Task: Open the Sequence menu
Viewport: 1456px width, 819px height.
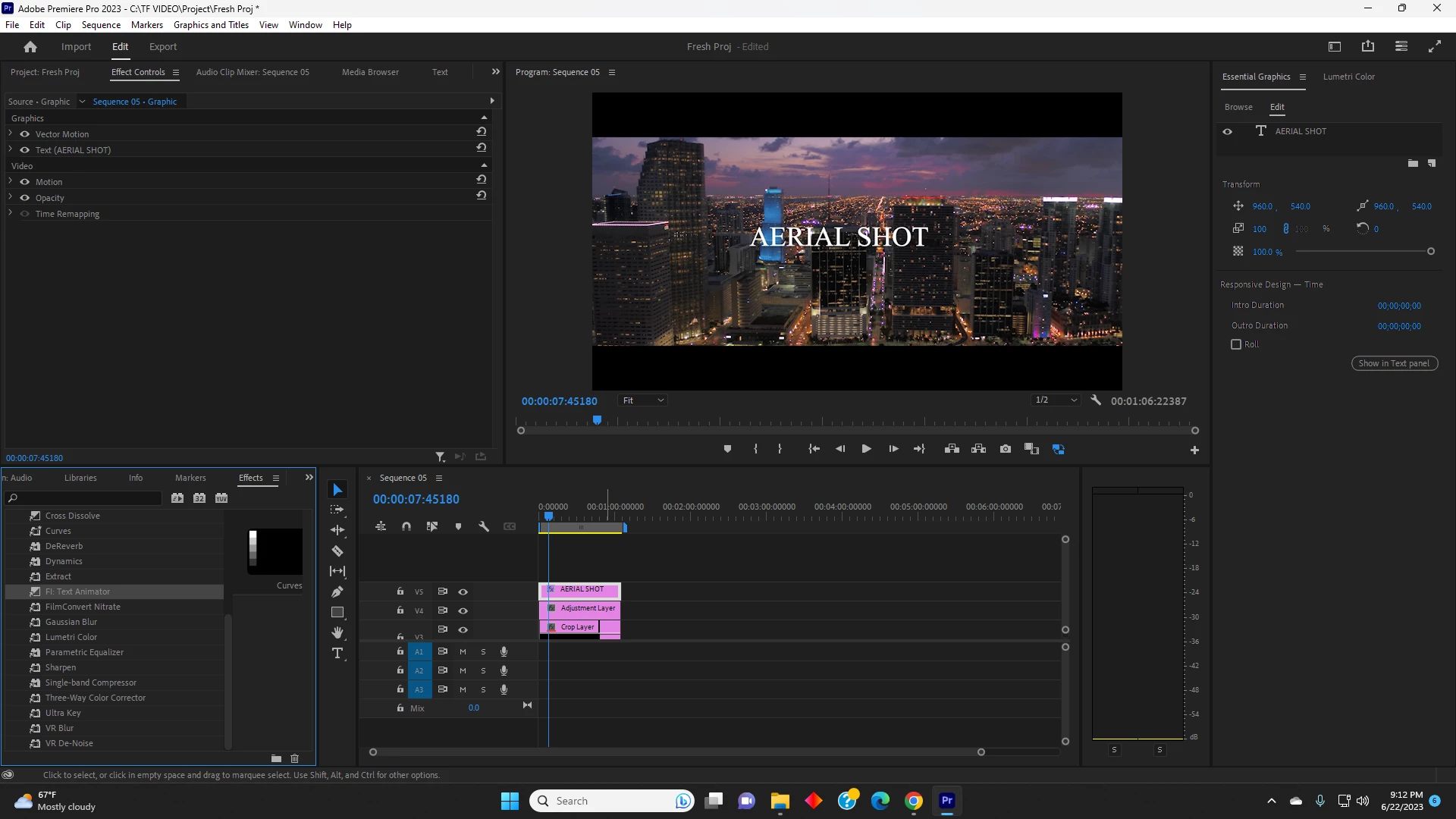Action: [x=101, y=24]
